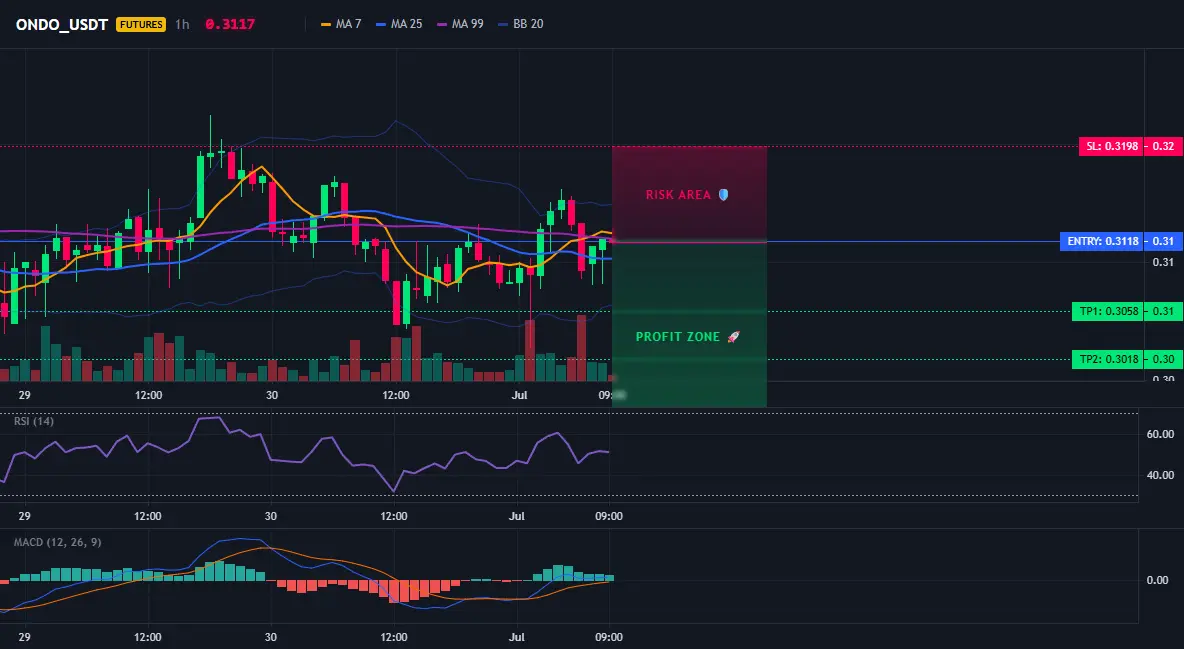This screenshot has height=649, width=1184.
Task: Click the Jul label on main chart time axis
Action: [519, 395]
